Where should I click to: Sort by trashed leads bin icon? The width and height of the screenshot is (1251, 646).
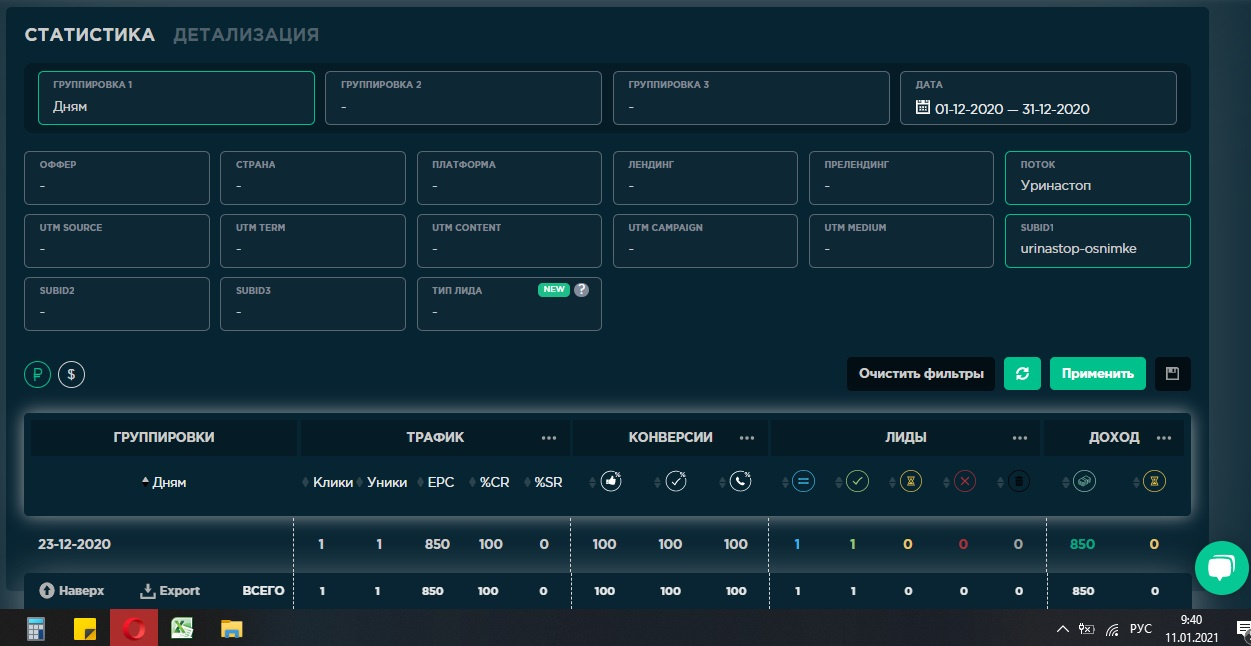(x=1019, y=481)
